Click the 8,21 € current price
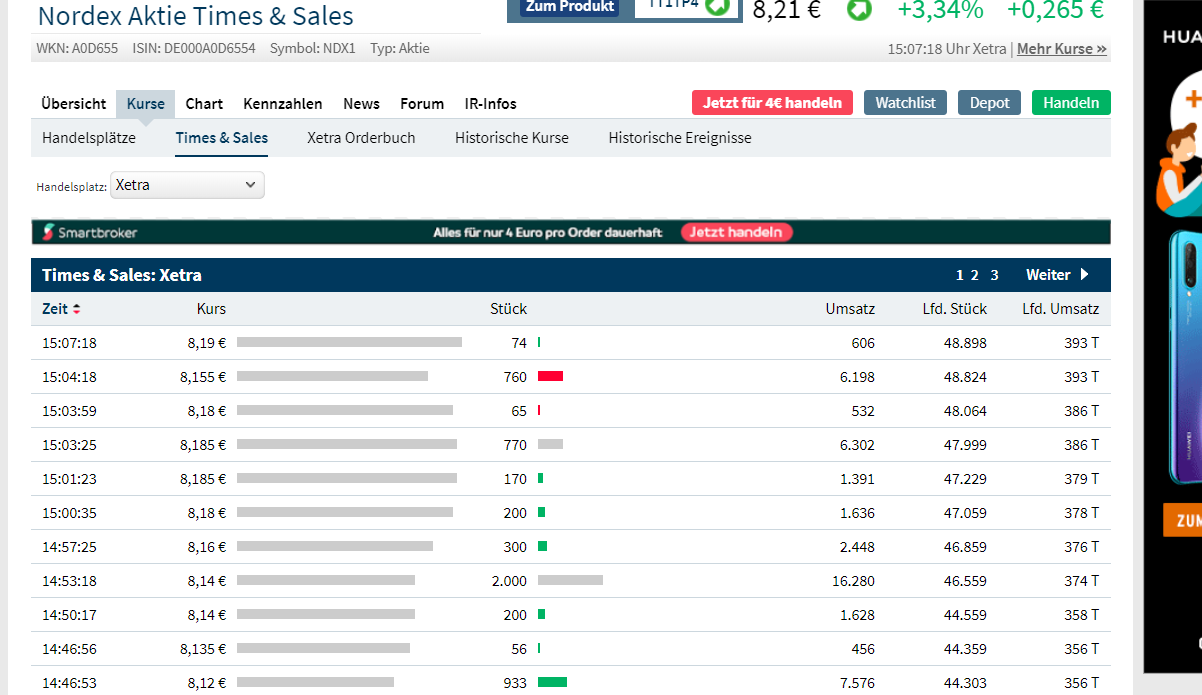1202x695 pixels. (x=787, y=10)
